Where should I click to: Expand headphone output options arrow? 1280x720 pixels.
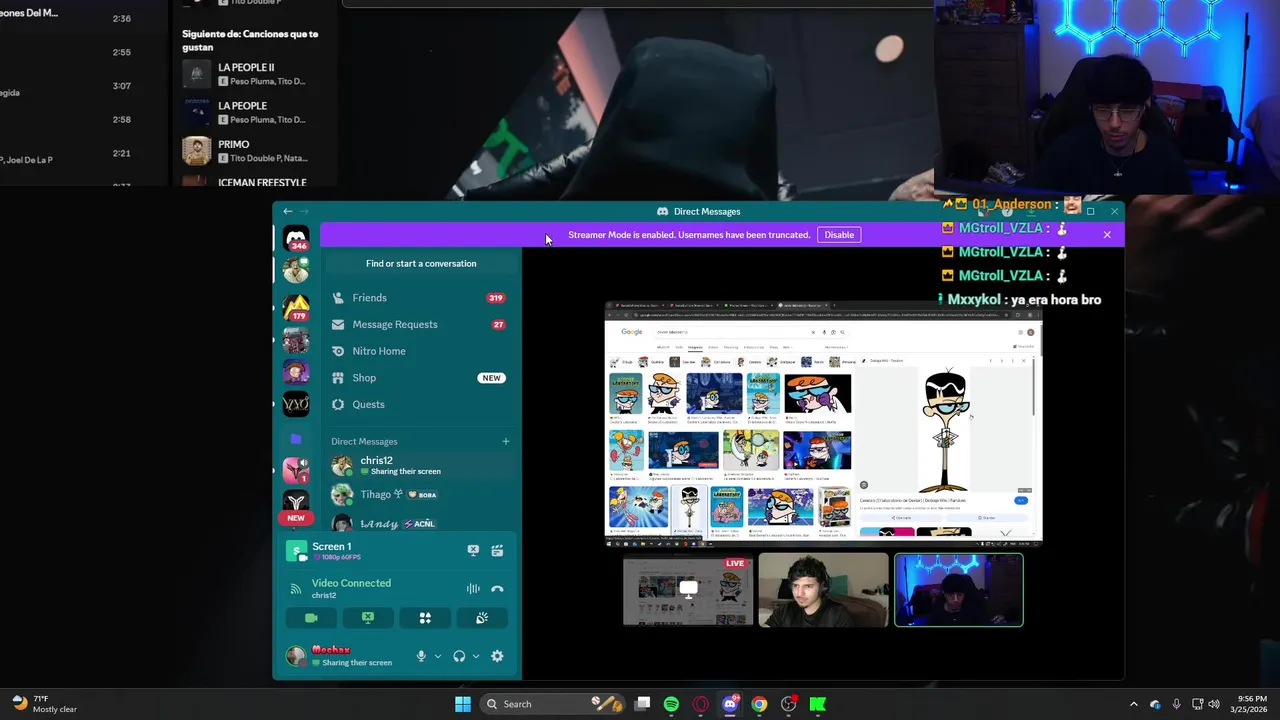[475, 657]
